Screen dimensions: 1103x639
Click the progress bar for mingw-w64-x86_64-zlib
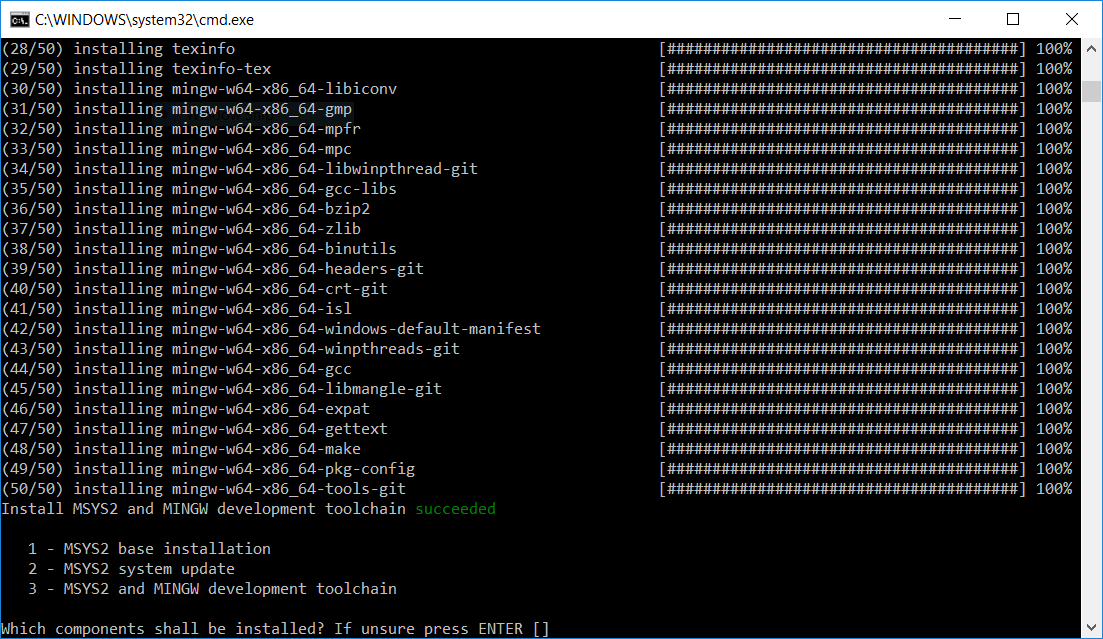[842, 229]
